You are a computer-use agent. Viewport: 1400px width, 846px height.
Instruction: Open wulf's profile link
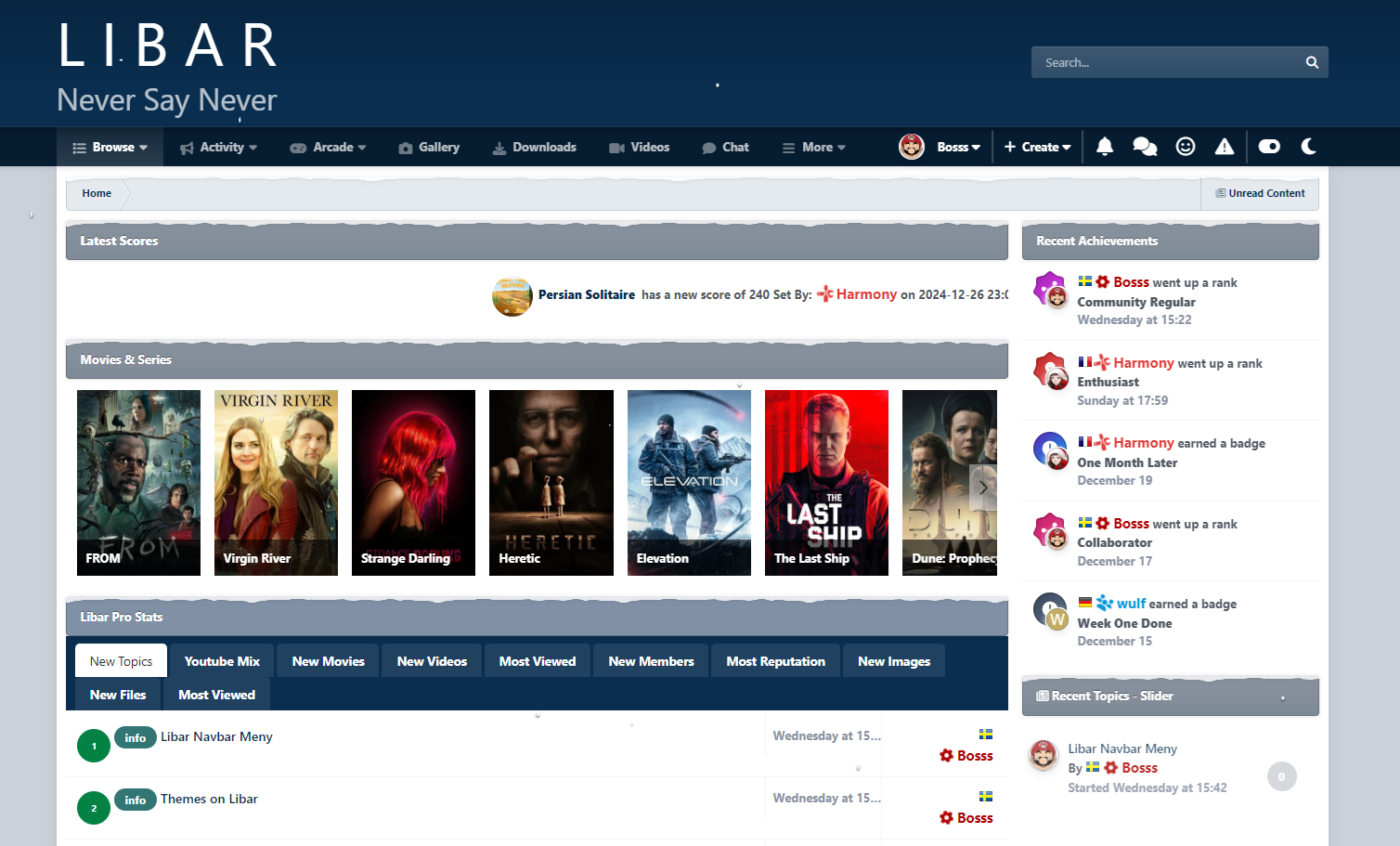[x=1131, y=604]
